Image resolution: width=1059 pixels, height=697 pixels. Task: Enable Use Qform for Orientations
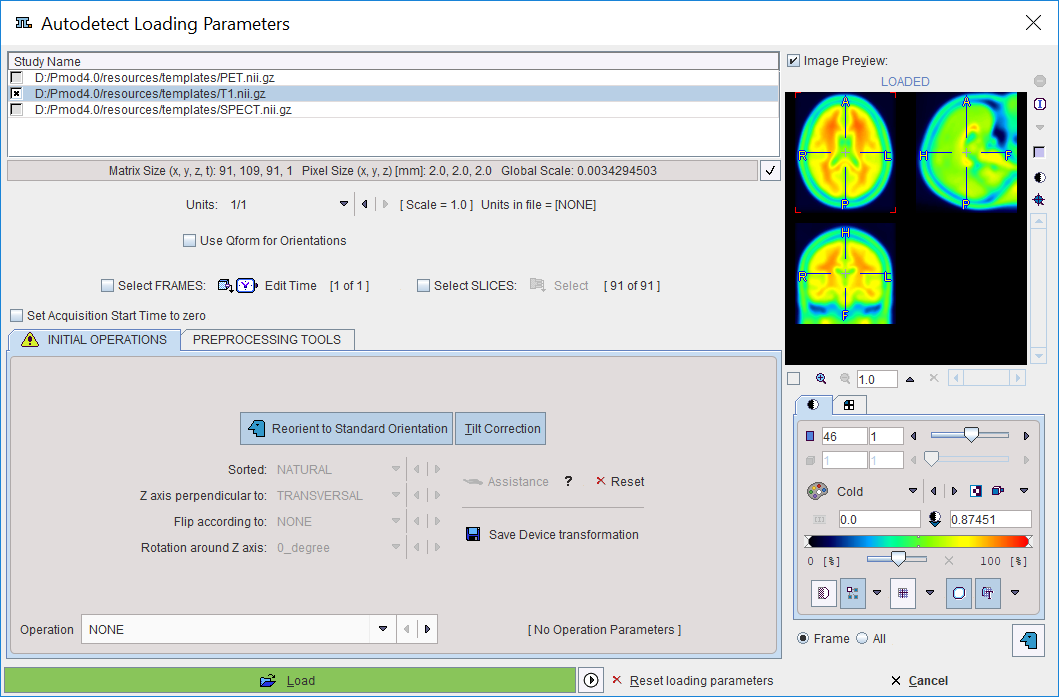click(x=190, y=240)
